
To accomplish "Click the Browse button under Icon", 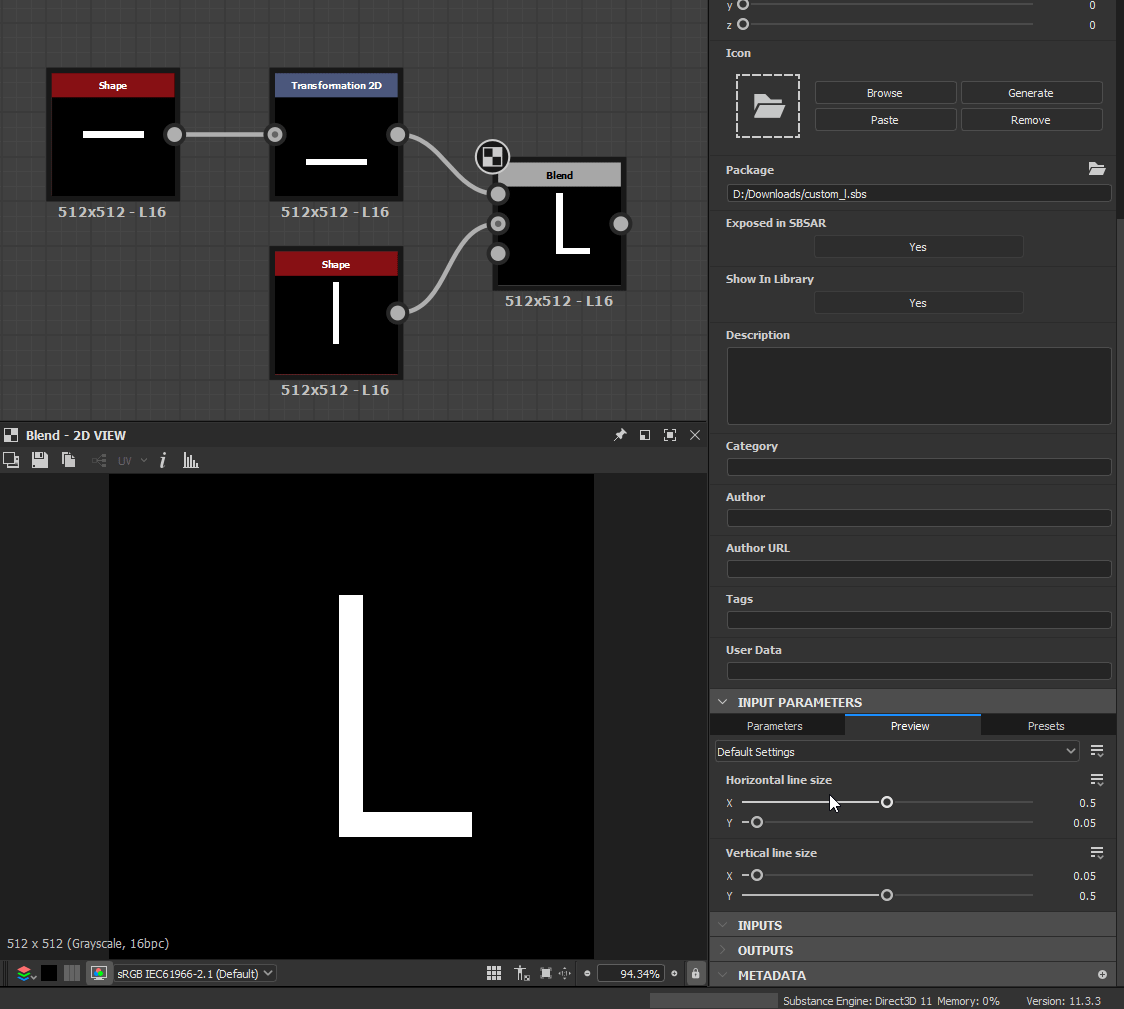I will [884, 92].
